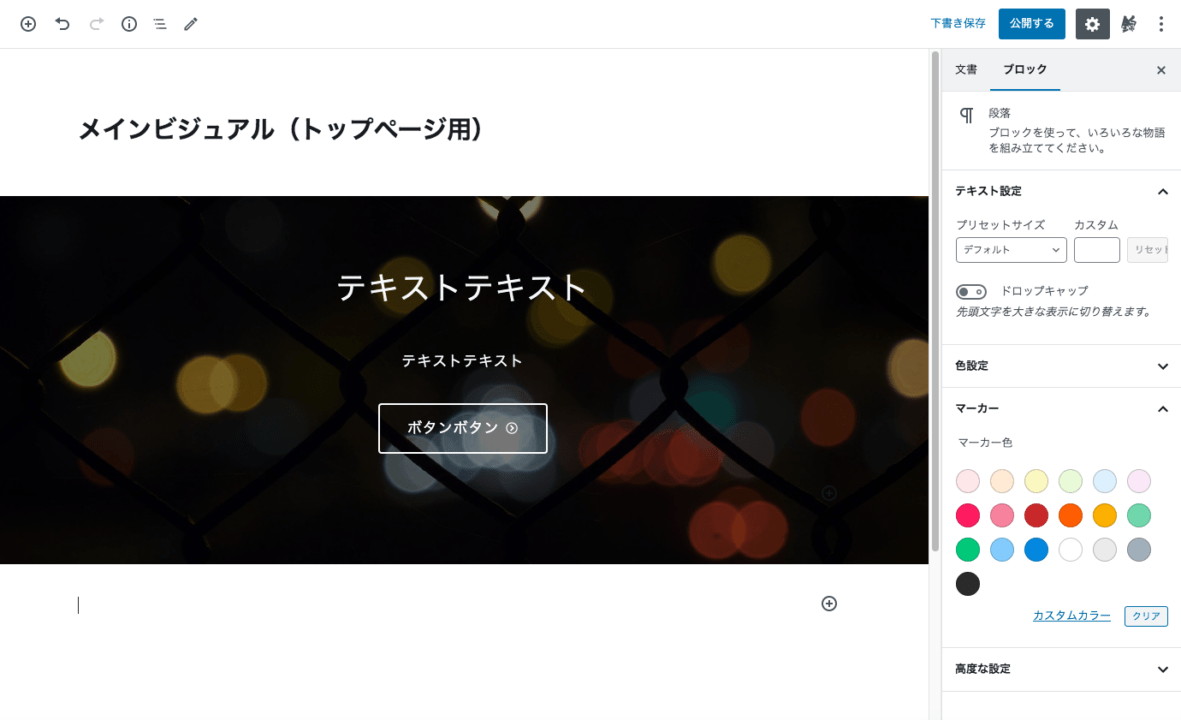Pick the white marker color swatch
Screen dimensions: 1181x720
coord(1070,550)
